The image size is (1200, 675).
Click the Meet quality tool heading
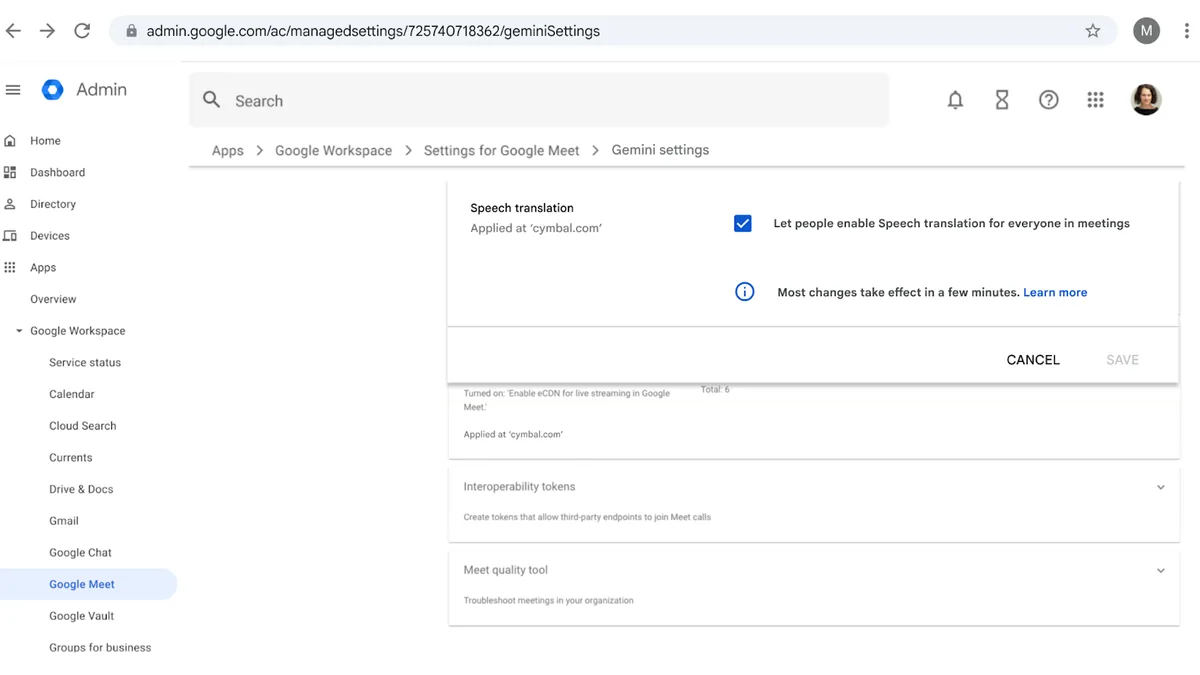[506, 570]
